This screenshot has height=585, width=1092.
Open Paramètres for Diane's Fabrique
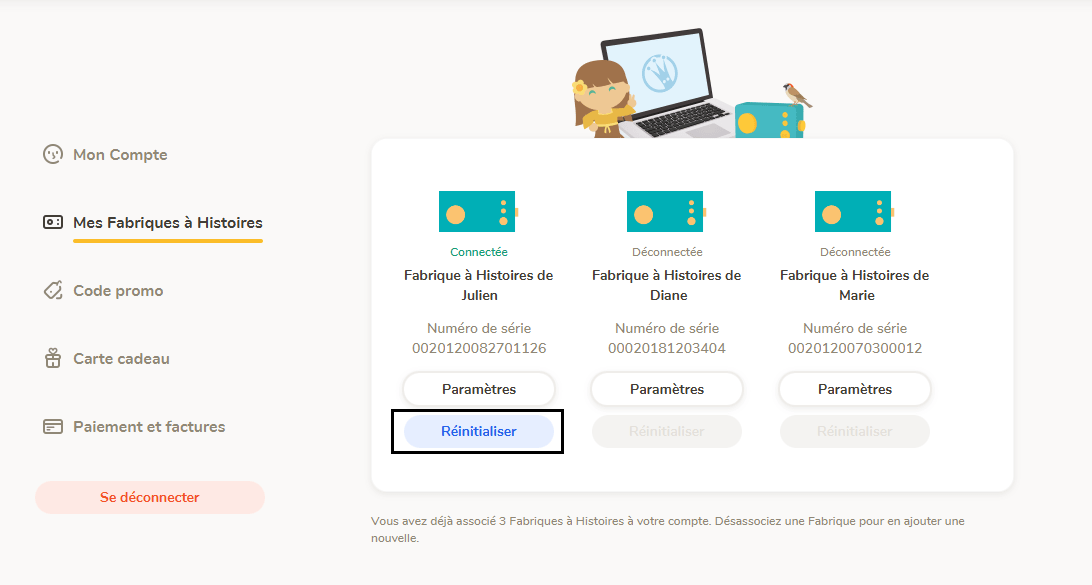(667, 389)
